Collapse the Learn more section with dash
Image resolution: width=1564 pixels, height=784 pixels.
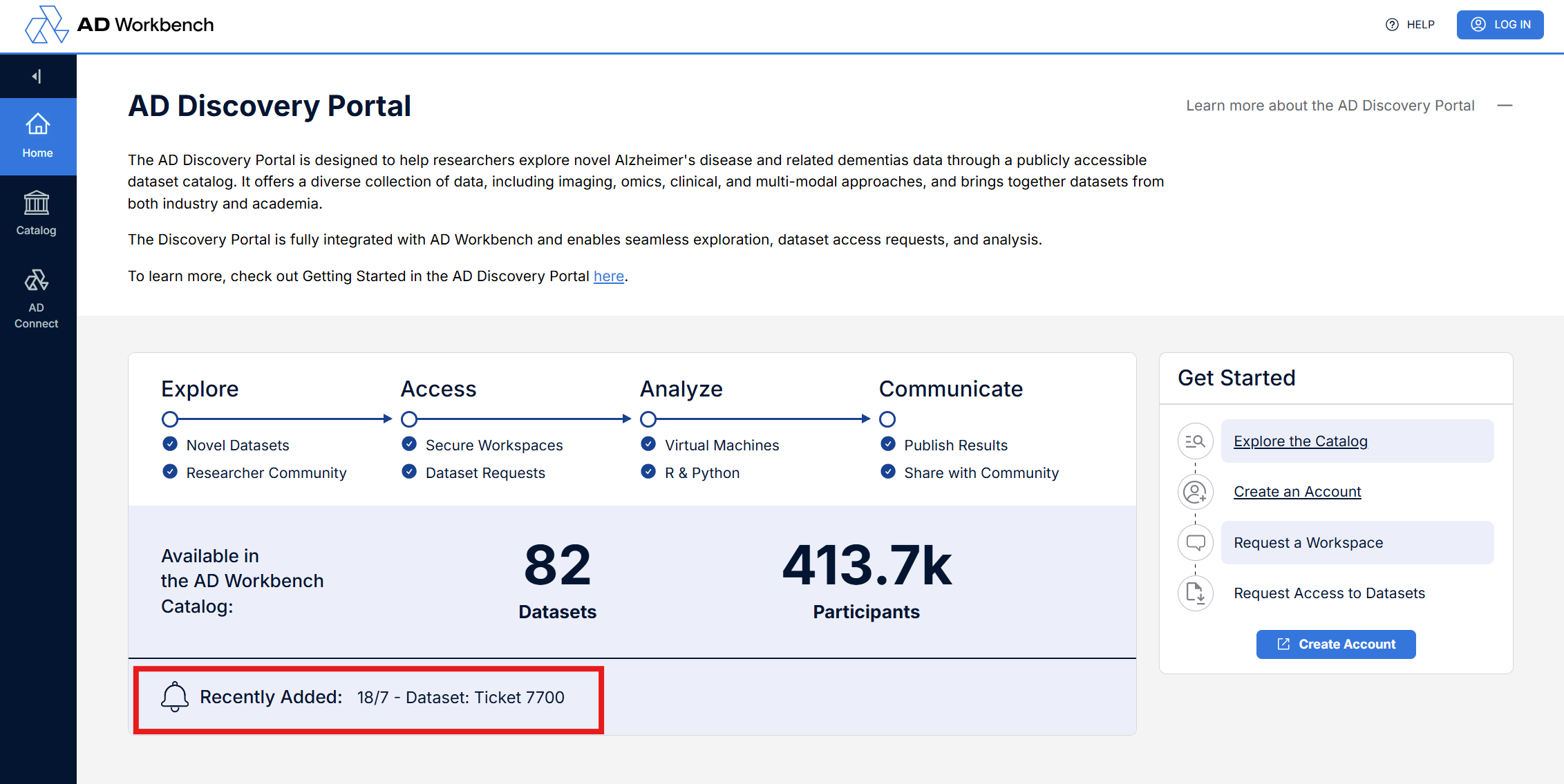1505,106
